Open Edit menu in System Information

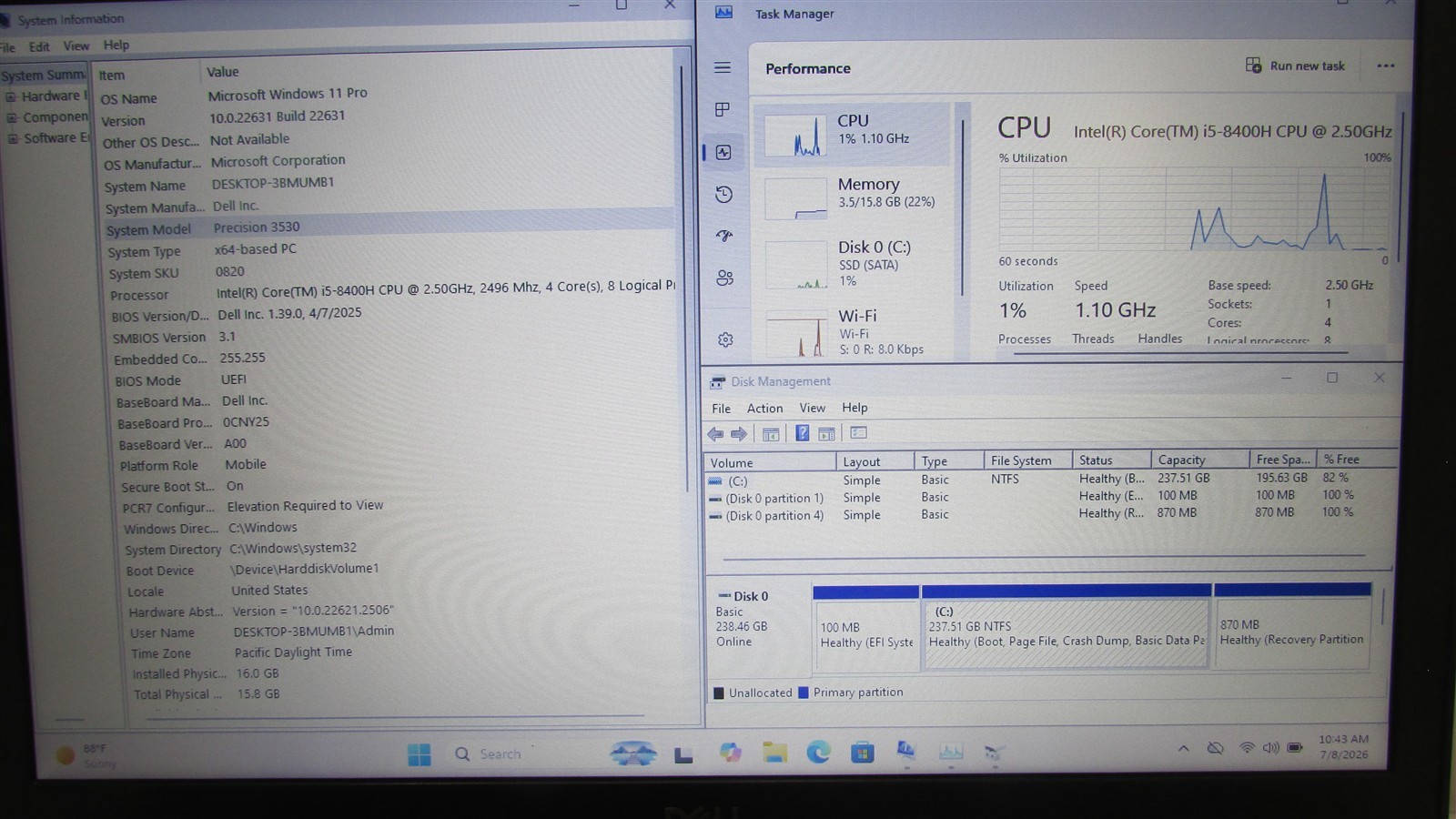(x=39, y=46)
